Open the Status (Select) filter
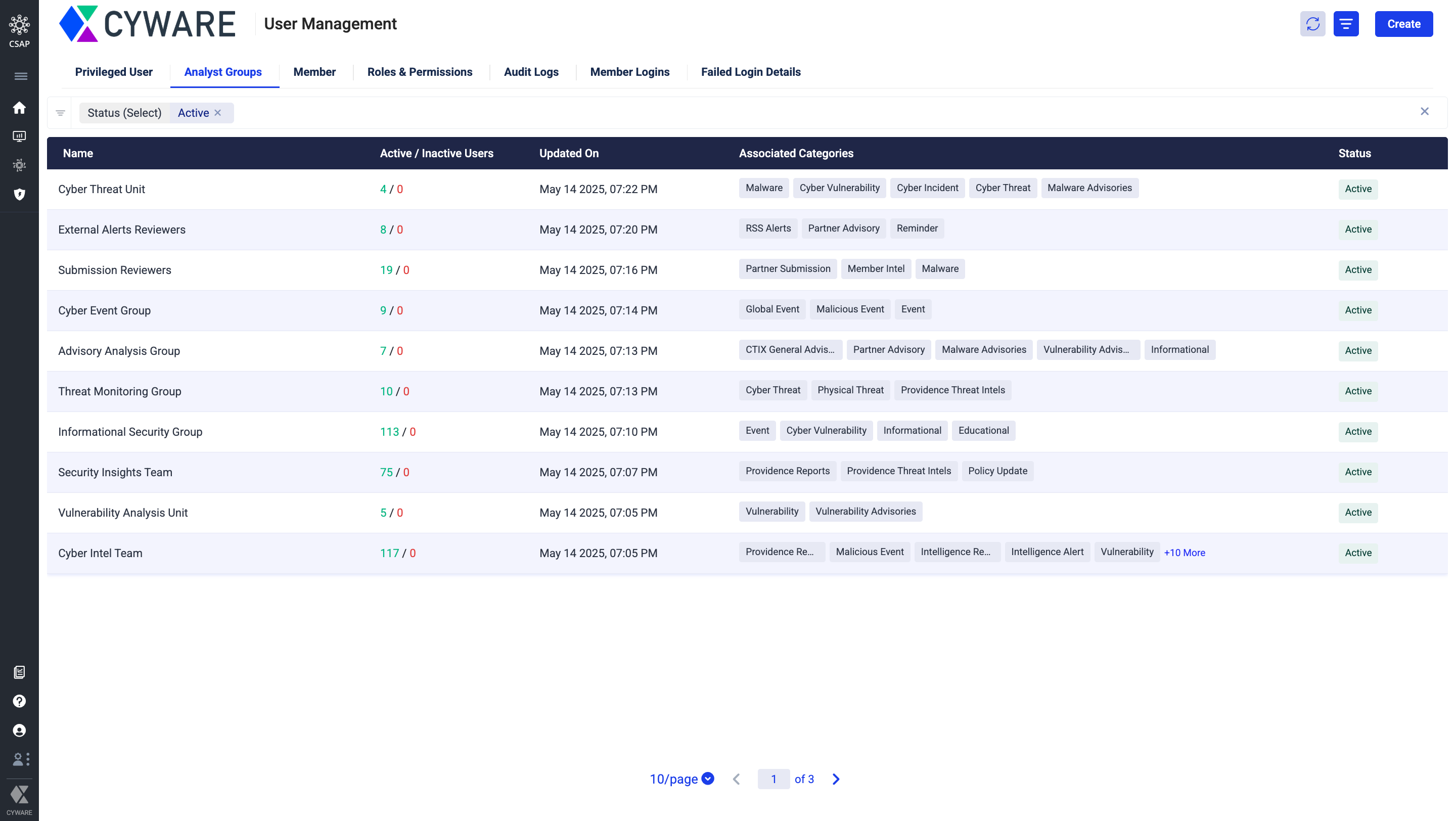Viewport: 1456px width, 821px height. [x=124, y=113]
